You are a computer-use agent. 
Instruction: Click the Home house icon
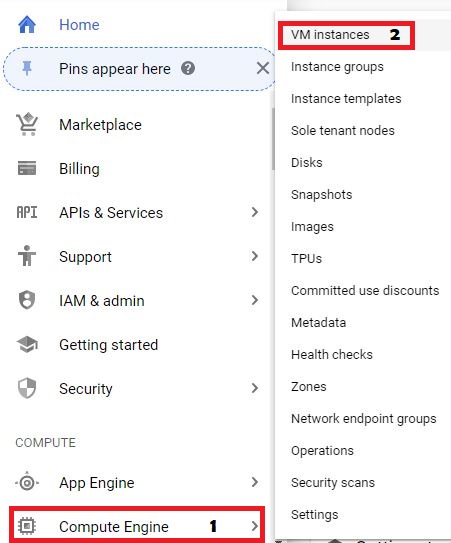pyautogui.click(x=27, y=25)
